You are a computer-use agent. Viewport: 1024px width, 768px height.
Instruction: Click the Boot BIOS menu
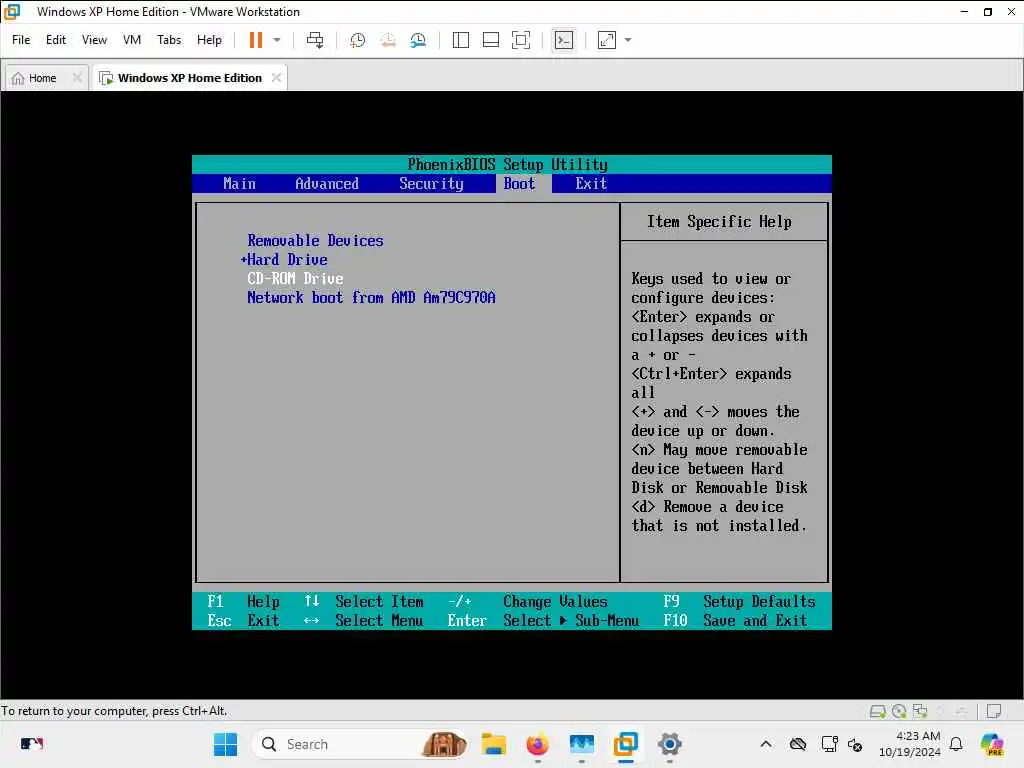click(519, 184)
